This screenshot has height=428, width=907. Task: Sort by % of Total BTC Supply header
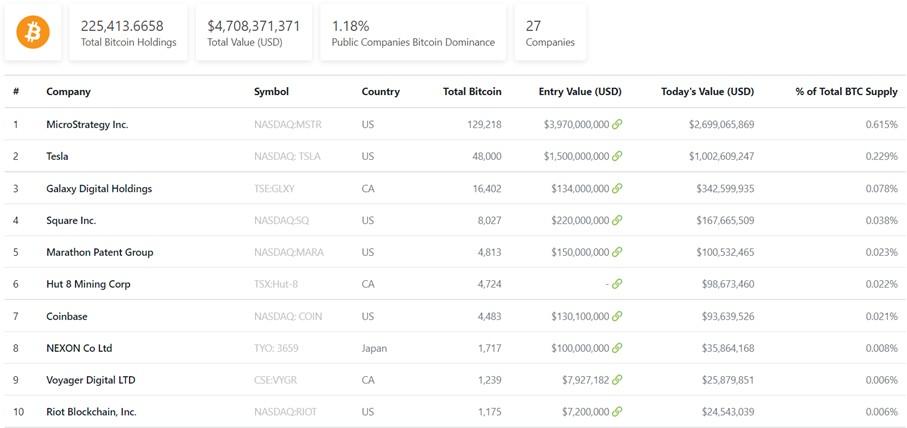click(846, 91)
